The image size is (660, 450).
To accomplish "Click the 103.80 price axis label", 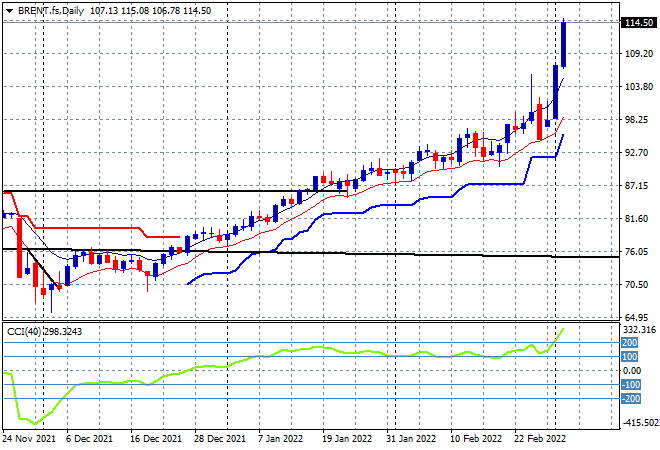I will click(639, 87).
